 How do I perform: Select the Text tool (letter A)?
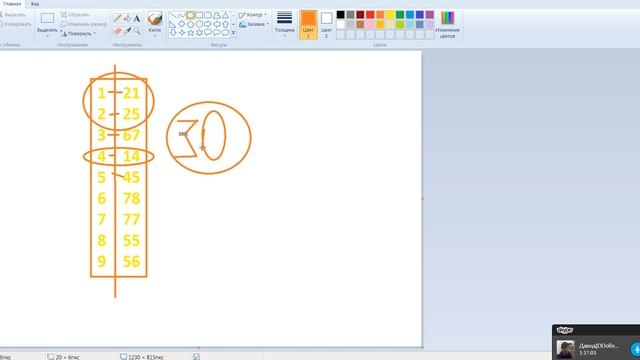137,18
